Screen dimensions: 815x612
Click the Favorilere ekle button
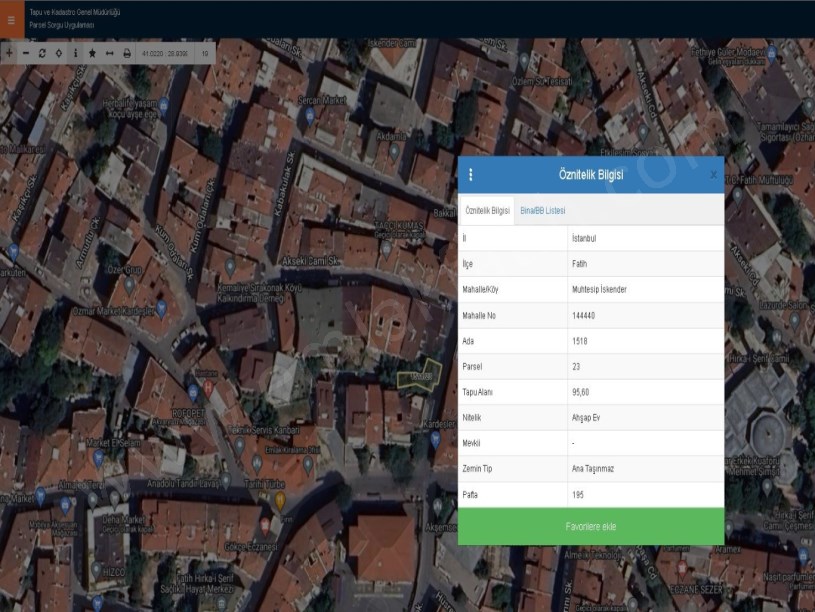(x=590, y=526)
